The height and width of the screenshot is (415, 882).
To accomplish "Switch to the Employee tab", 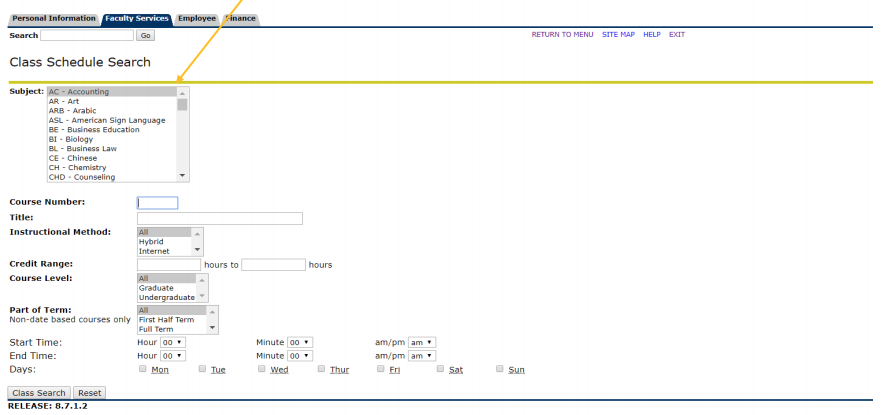I will [197, 19].
